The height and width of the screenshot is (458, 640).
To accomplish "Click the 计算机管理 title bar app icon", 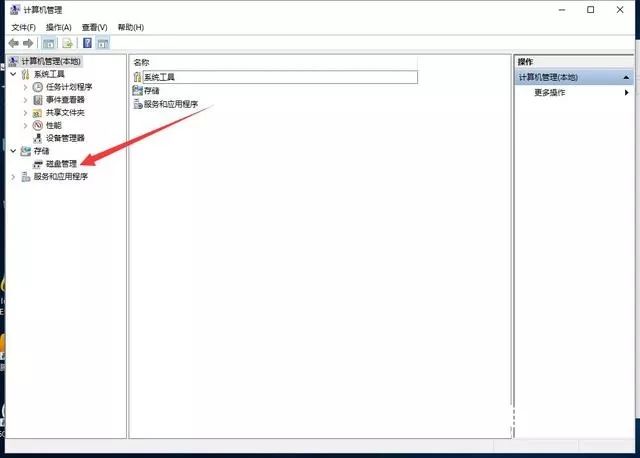I will (x=15, y=10).
